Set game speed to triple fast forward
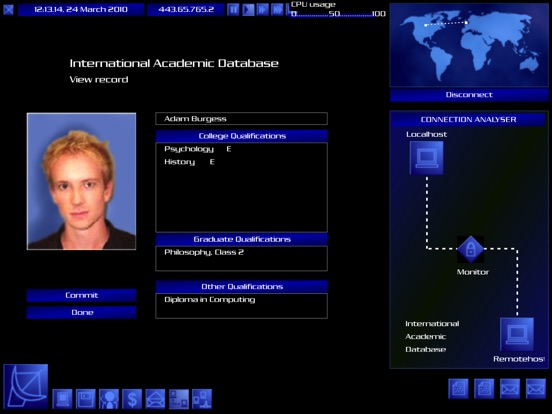The width and height of the screenshot is (552, 414). pyautogui.click(x=277, y=10)
